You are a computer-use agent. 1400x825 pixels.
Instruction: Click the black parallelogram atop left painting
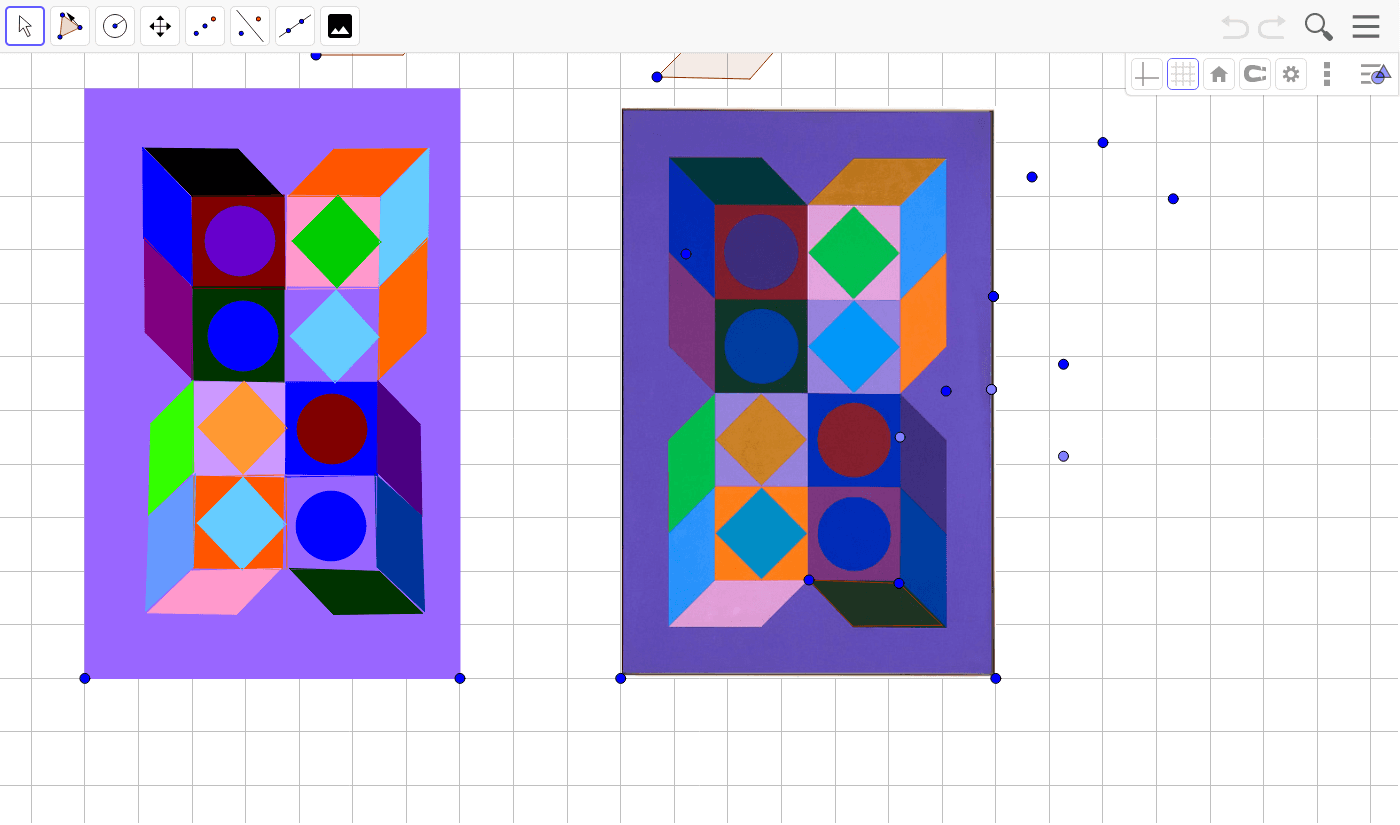pyautogui.click(x=213, y=172)
